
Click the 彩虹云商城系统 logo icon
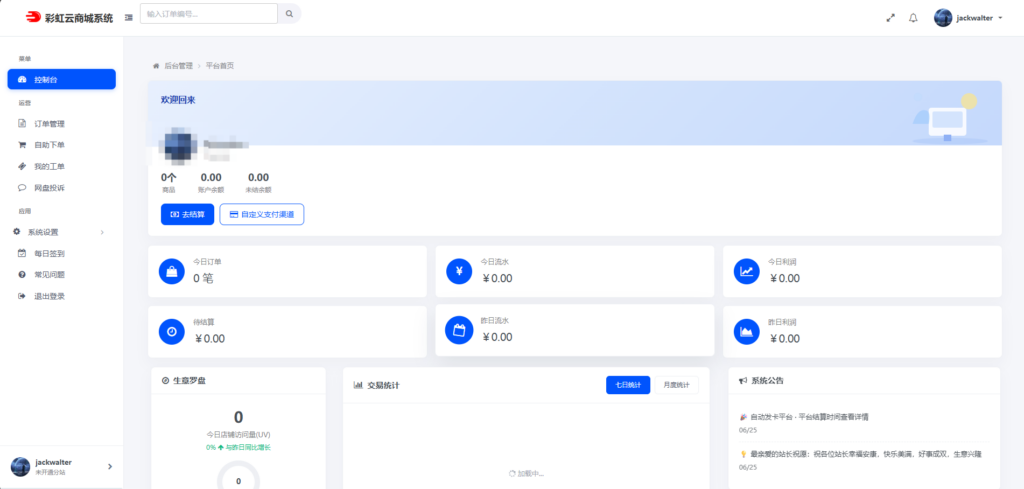[33, 18]
